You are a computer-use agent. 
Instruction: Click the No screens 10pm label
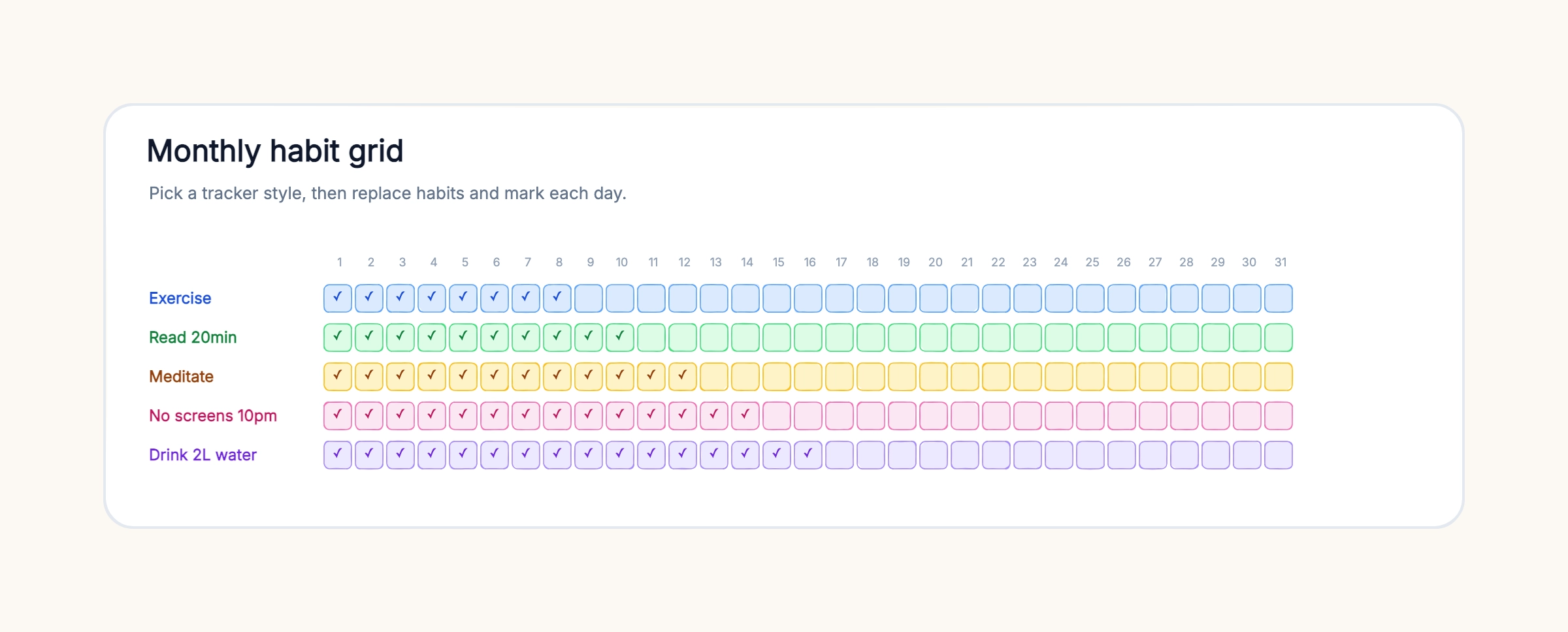213,416
